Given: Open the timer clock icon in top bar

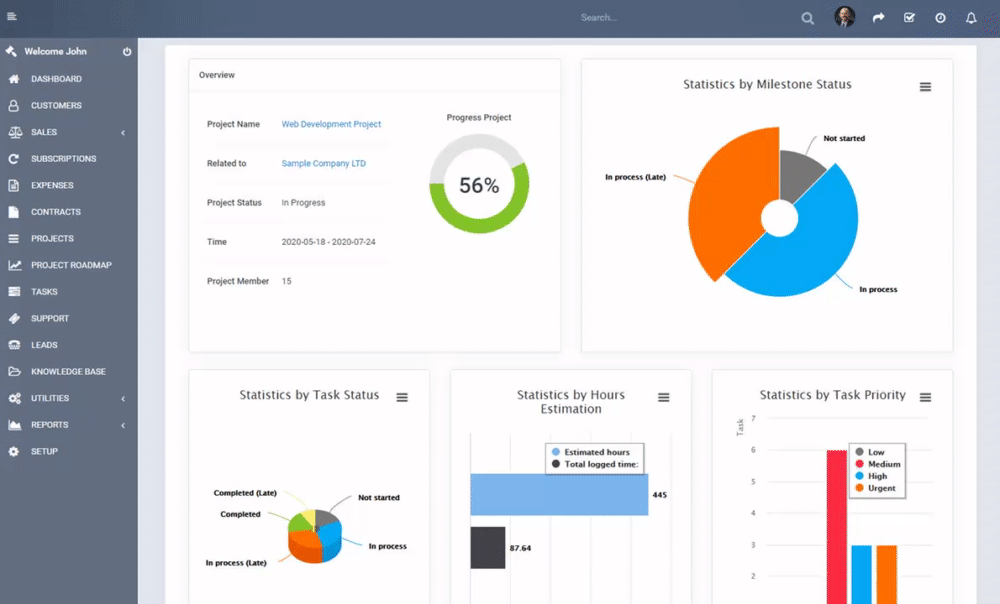Looking at the screenshot, I should (939, 17).
